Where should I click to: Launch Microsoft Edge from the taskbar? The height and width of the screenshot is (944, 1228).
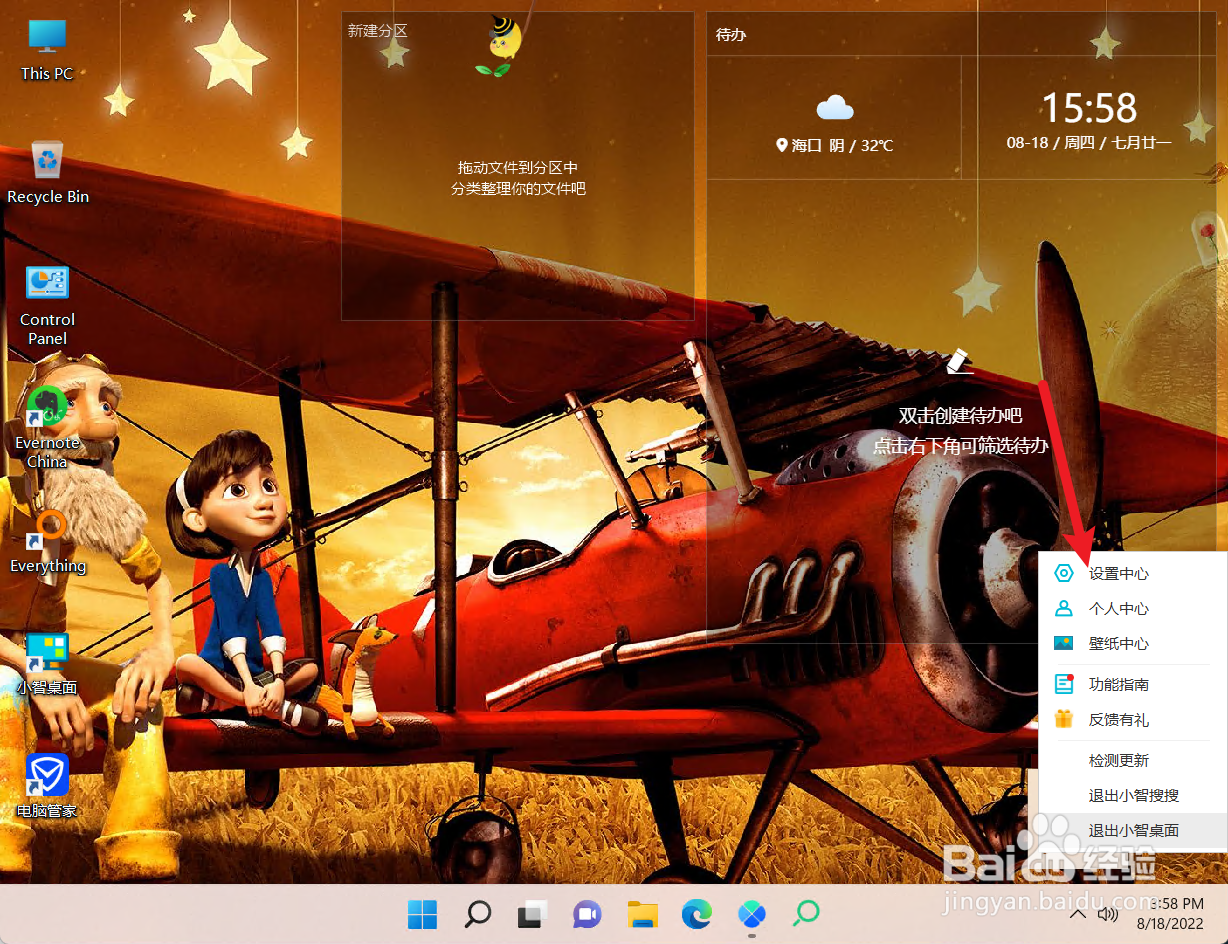coord(697,913)
